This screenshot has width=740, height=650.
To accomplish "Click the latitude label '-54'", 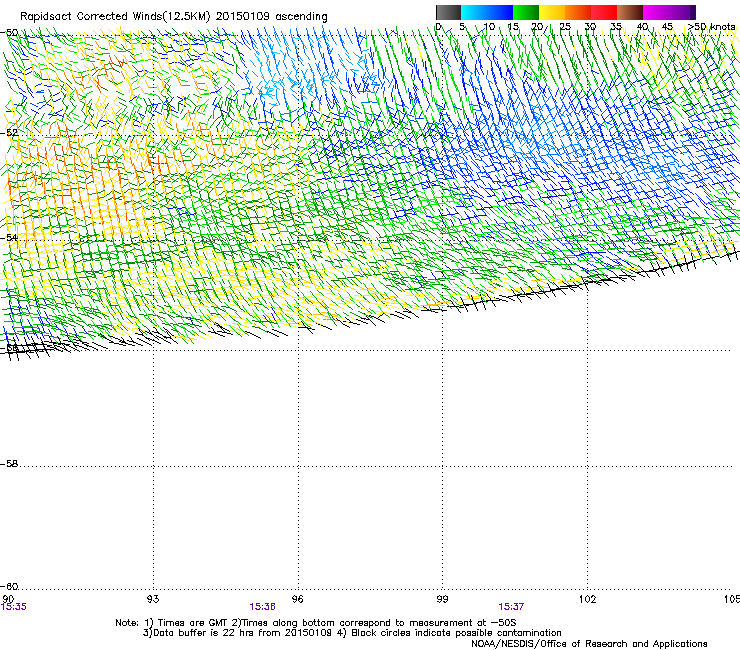I will [9, 237].
